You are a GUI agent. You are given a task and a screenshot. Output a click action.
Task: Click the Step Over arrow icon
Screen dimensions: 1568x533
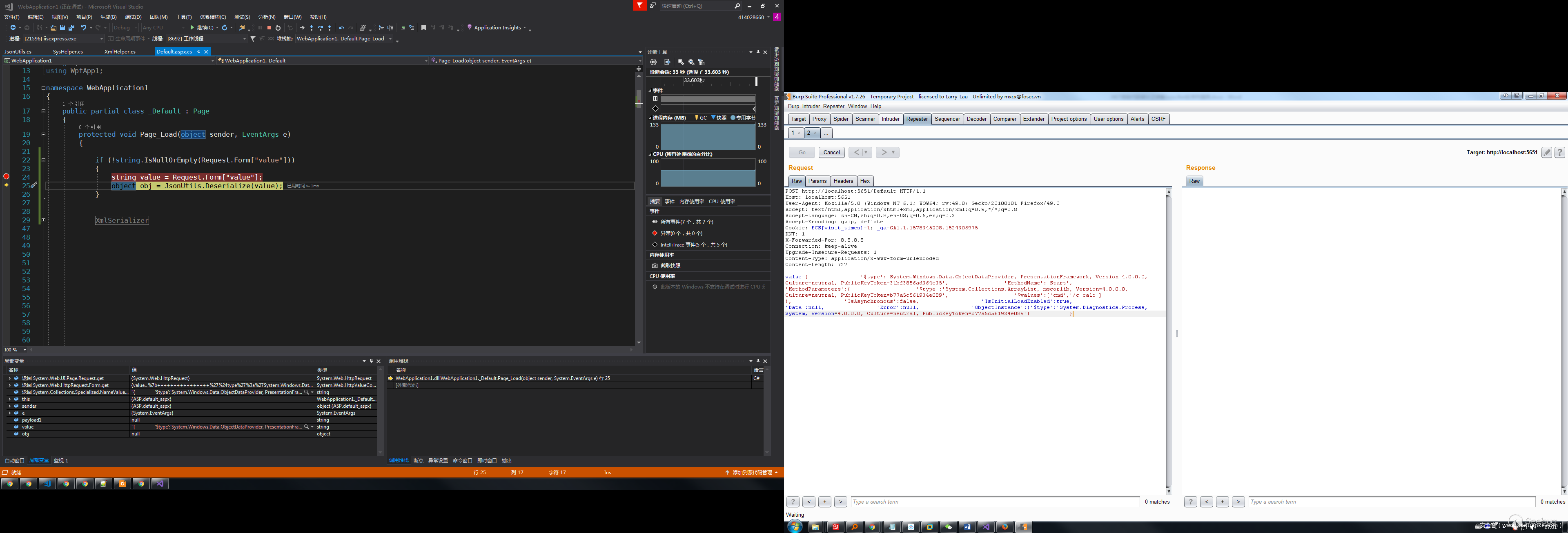[x=321, y=28]
